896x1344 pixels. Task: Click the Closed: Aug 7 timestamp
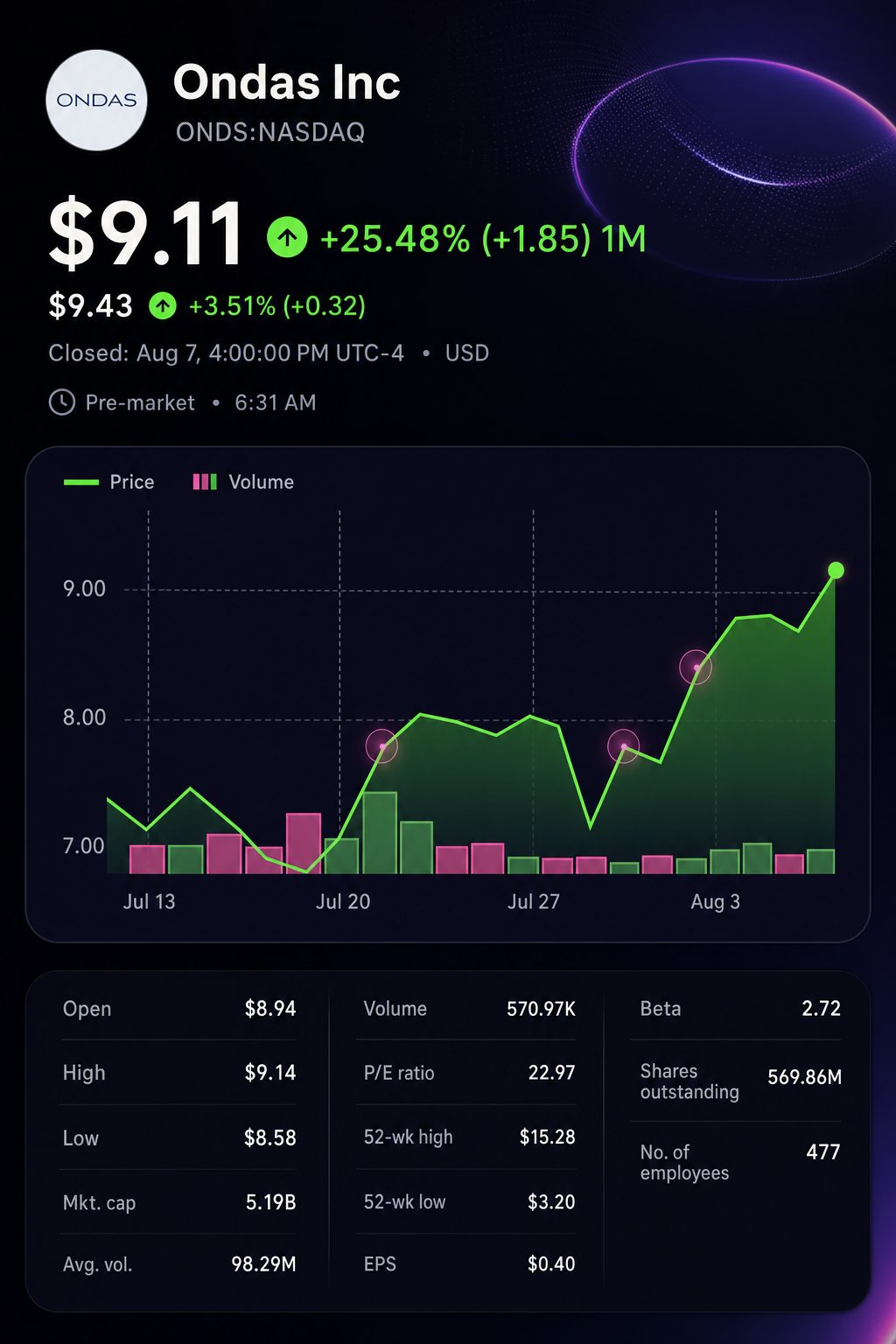(227, 353)
